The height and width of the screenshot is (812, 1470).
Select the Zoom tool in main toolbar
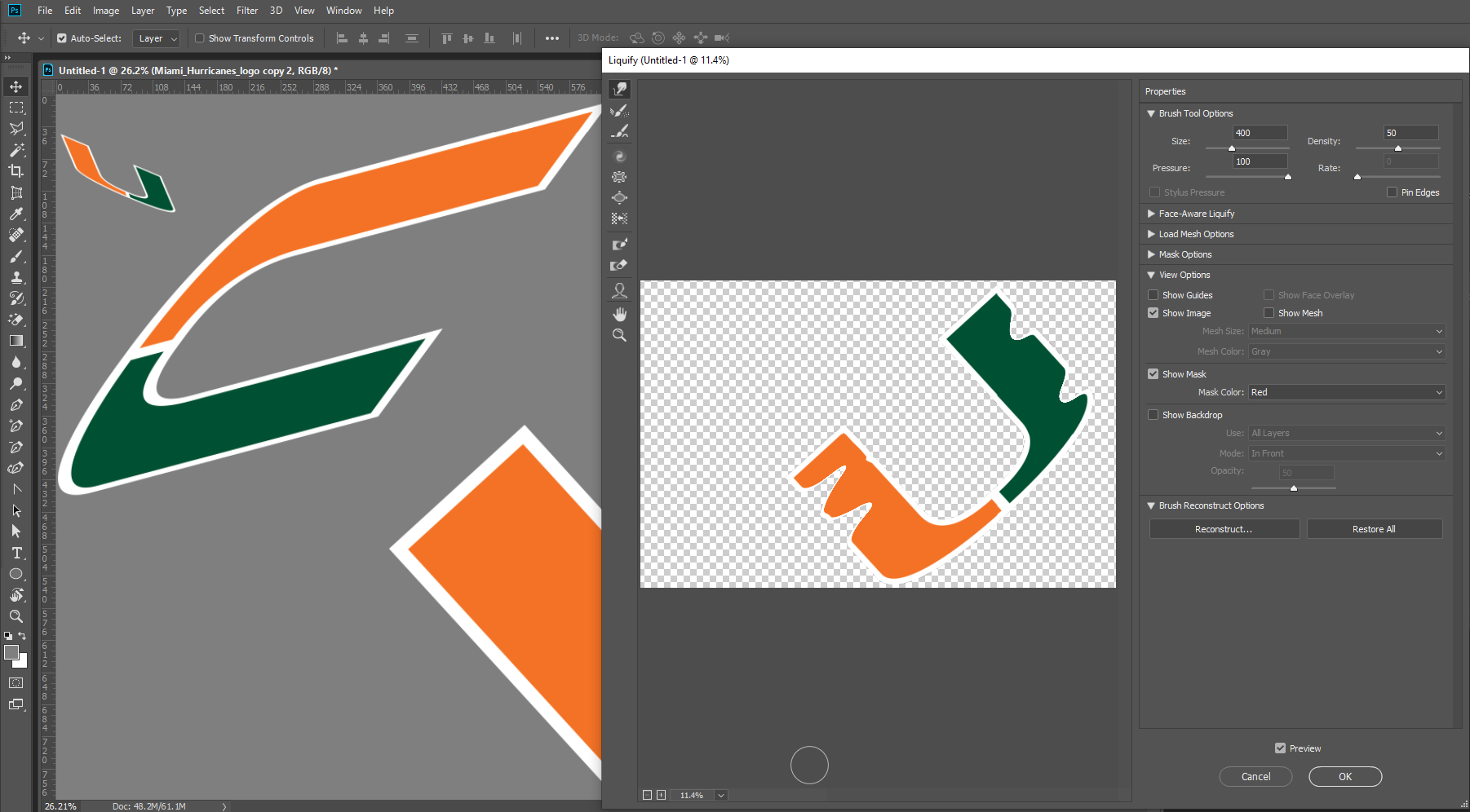(16, 616)
